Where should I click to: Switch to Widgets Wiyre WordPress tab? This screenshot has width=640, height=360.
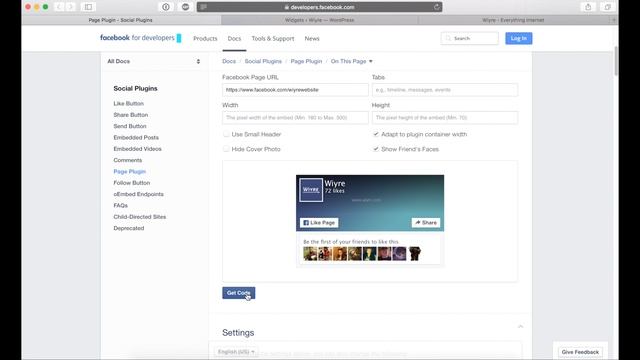click(x=320, y=20)
